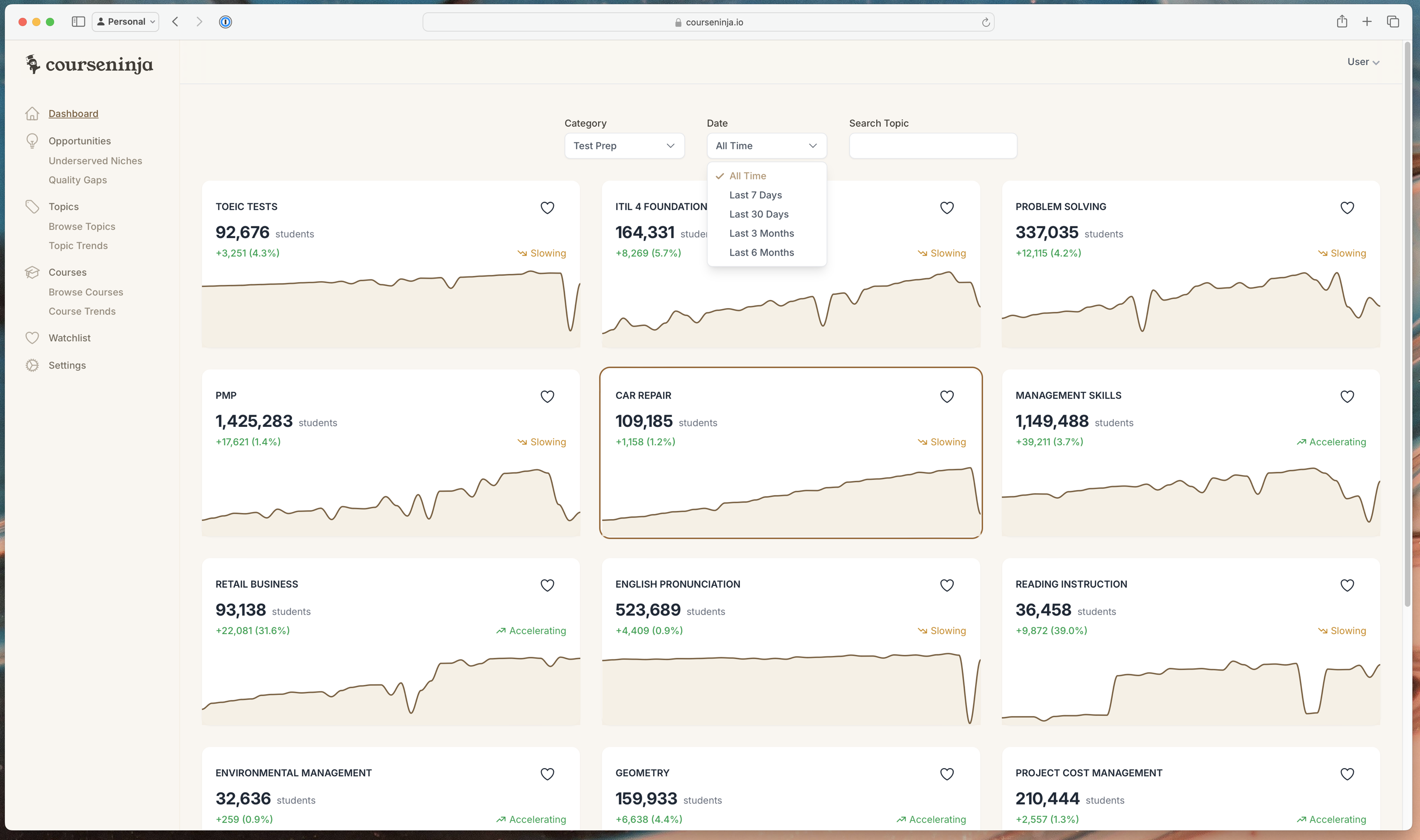The image size is (1420, 840).
Task: Open the Category dropdown showing Test Prep
Action: [624, 146]
